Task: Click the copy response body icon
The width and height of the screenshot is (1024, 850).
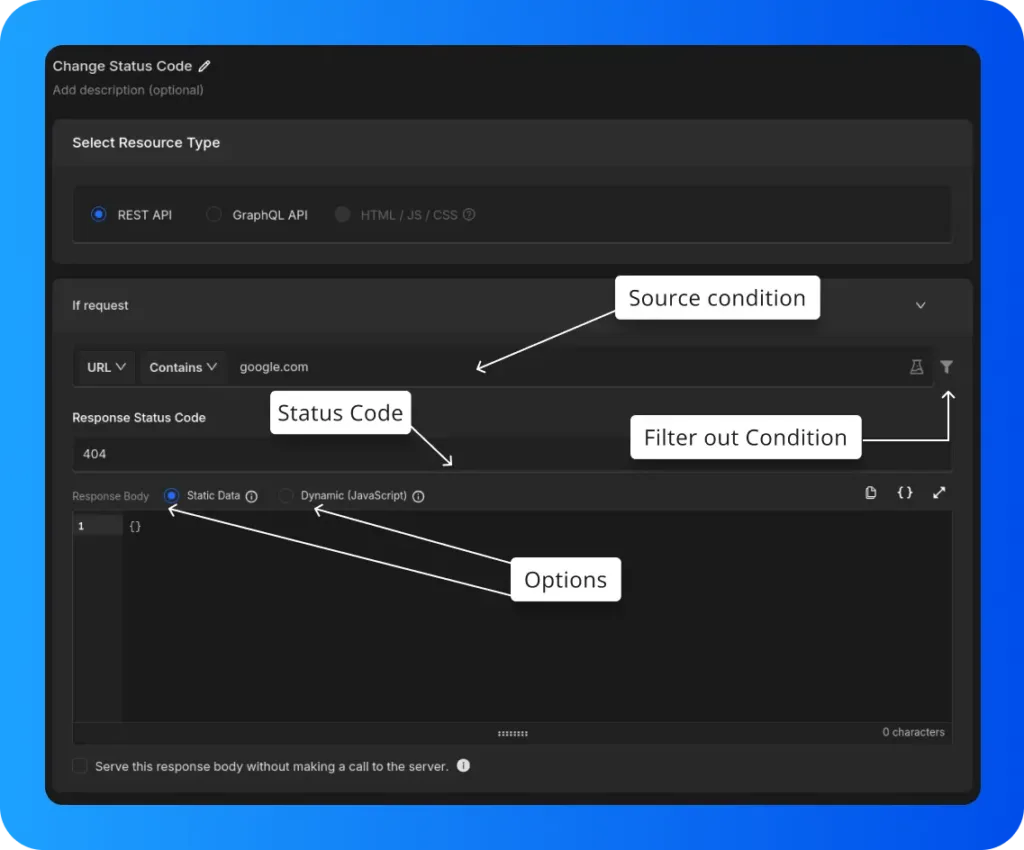Action: (x=871, y=492)
